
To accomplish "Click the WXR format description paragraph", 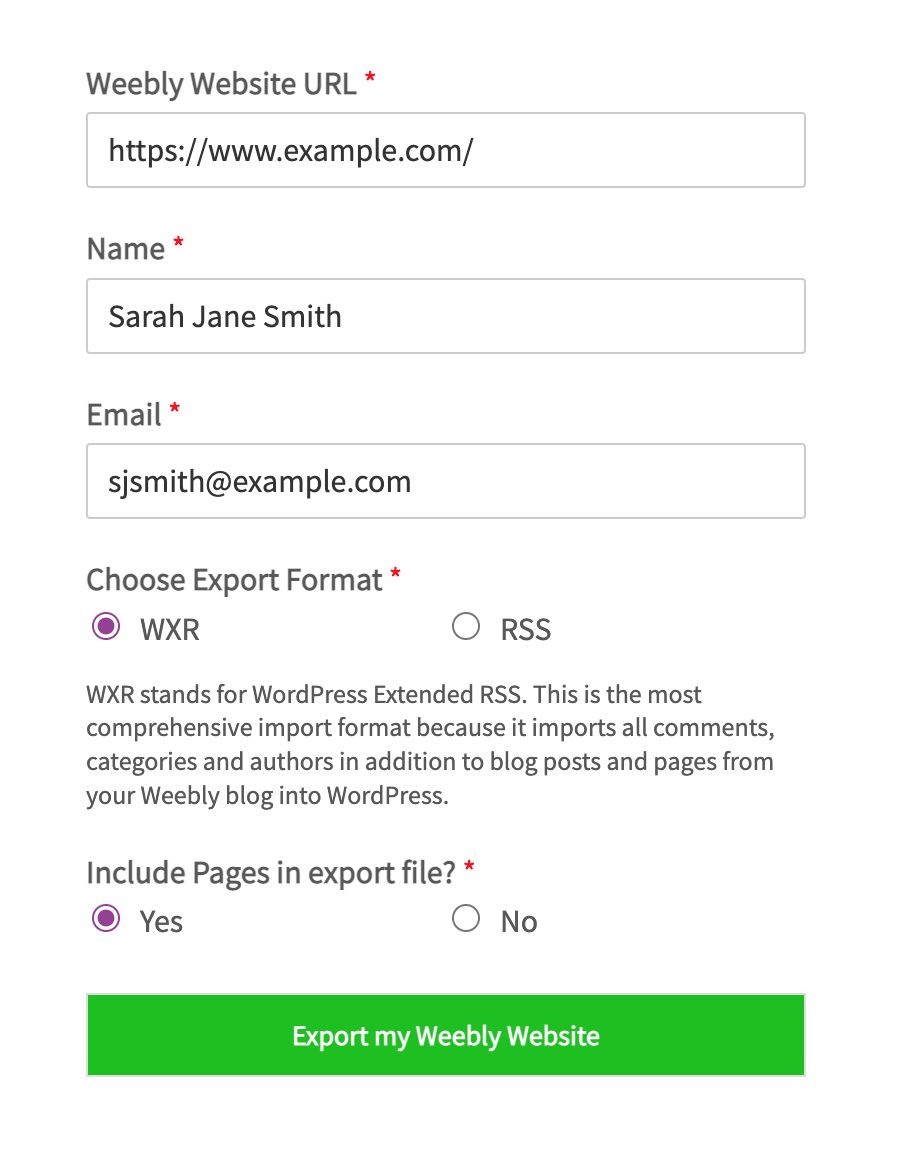I will pos(430,744).
